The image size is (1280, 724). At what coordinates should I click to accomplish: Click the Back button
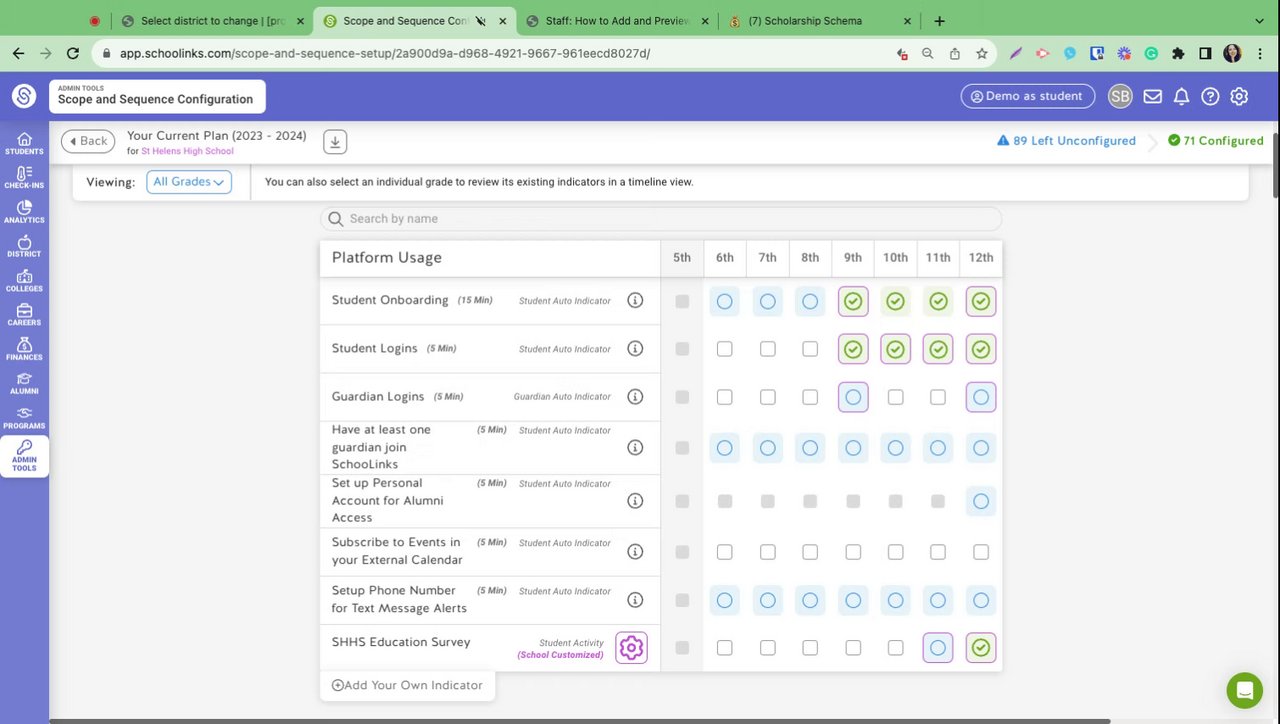88,141
